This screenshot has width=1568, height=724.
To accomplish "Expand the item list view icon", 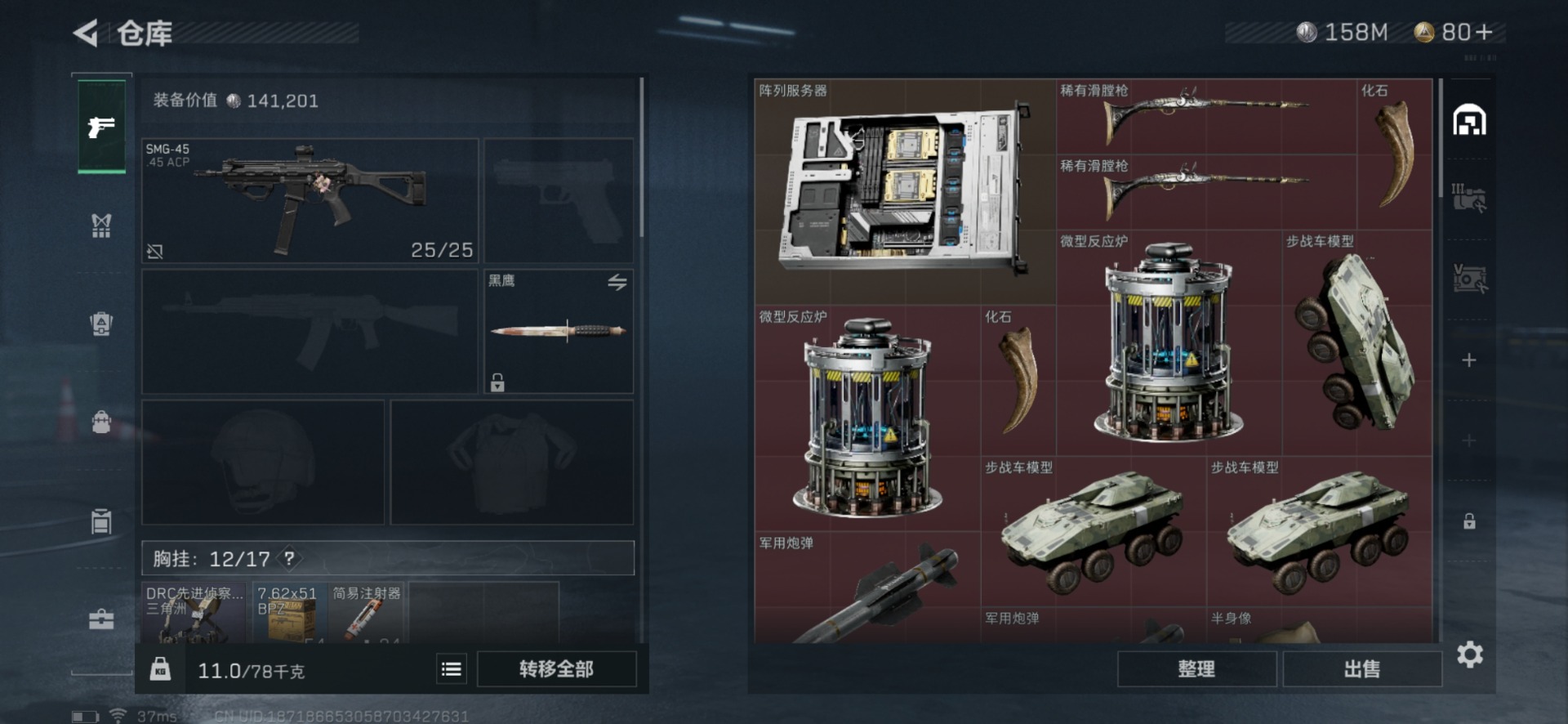I will (x=451, y=669).
